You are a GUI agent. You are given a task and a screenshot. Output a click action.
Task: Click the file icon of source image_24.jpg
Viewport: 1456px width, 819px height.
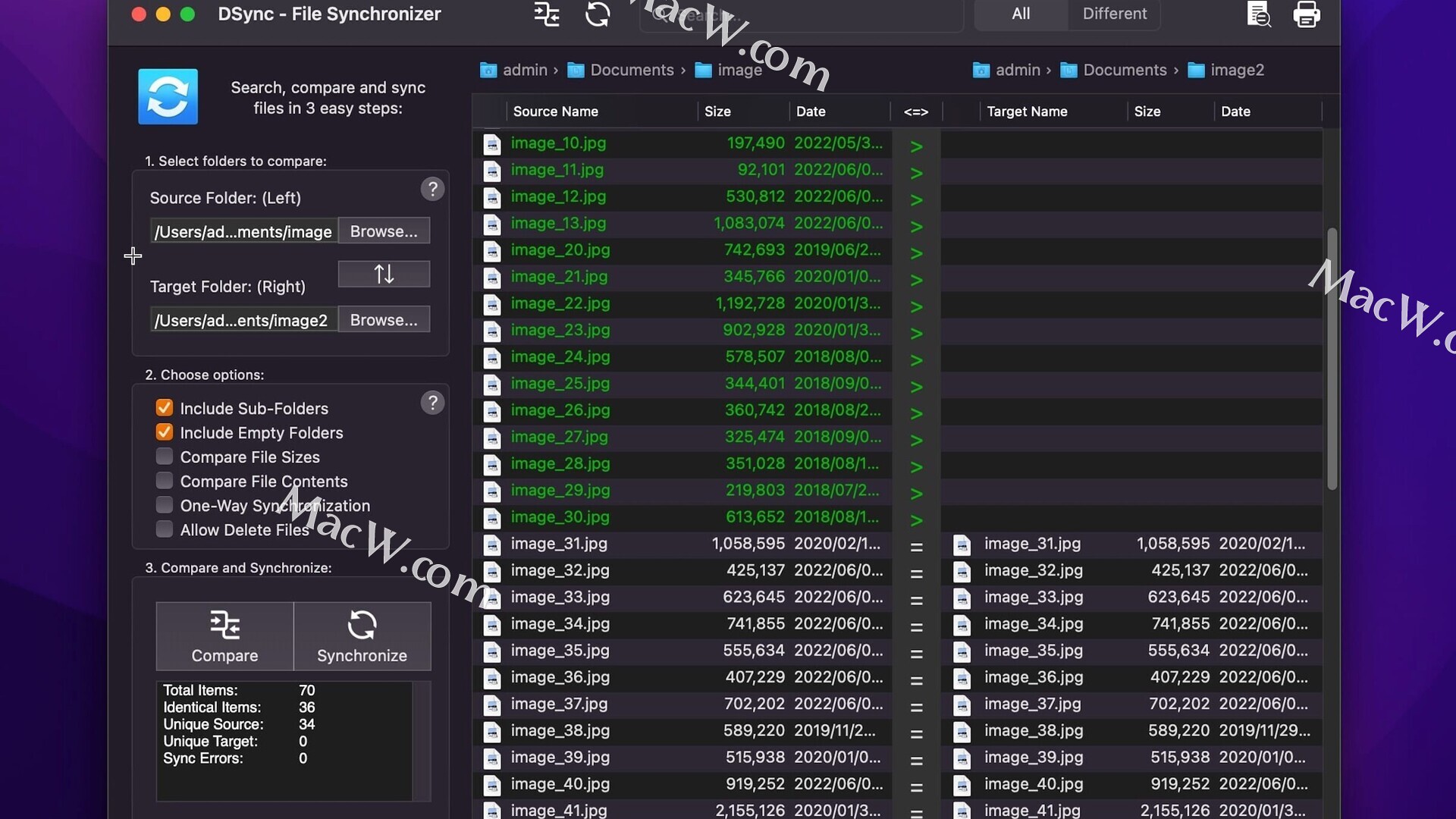(x=492, y=358)
